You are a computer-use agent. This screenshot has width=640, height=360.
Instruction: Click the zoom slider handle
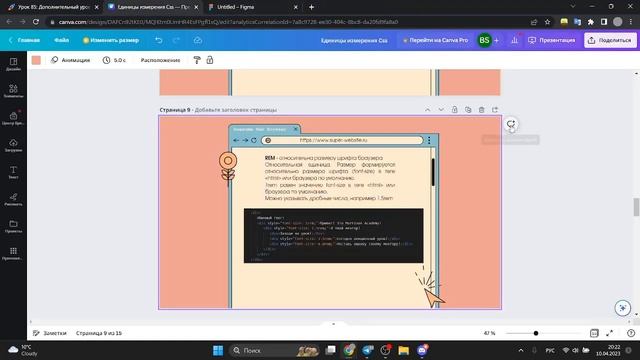point(536,333)
